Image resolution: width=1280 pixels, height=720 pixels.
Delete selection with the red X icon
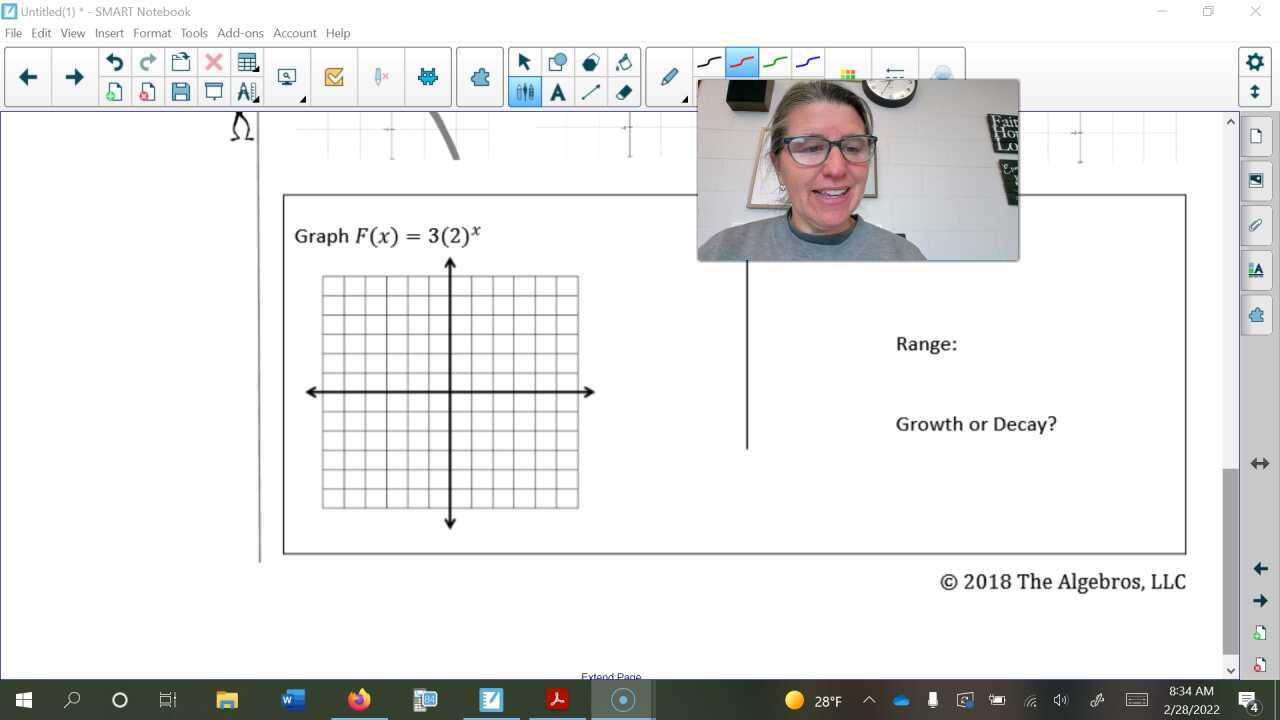[213, 63]
